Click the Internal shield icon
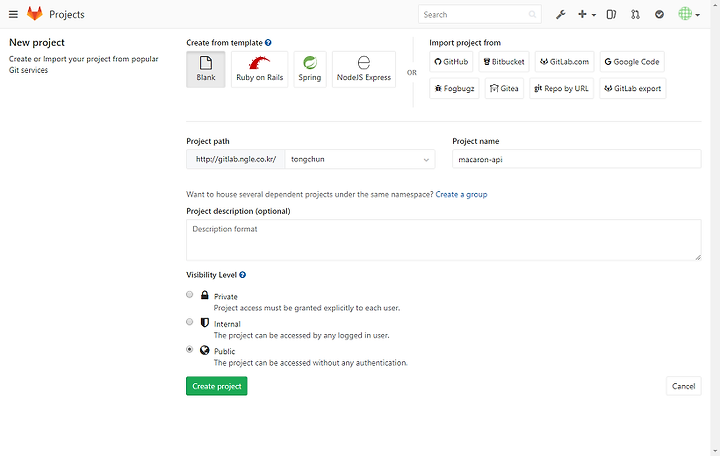720x456 pixels. 205,322
